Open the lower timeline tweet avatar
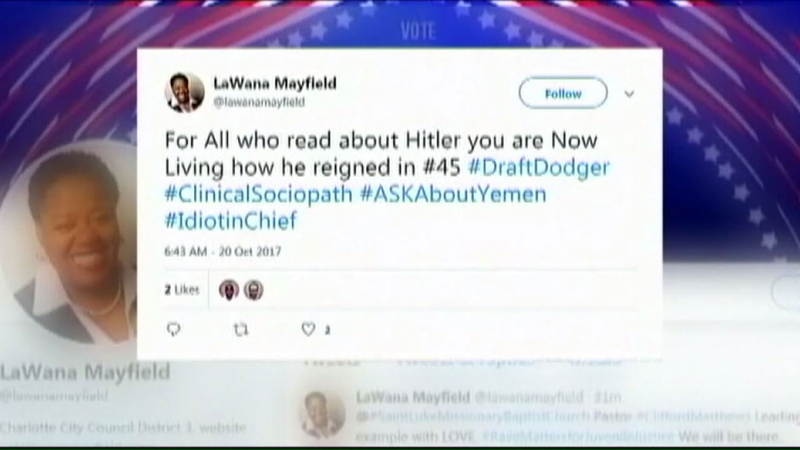 point(321,414)
